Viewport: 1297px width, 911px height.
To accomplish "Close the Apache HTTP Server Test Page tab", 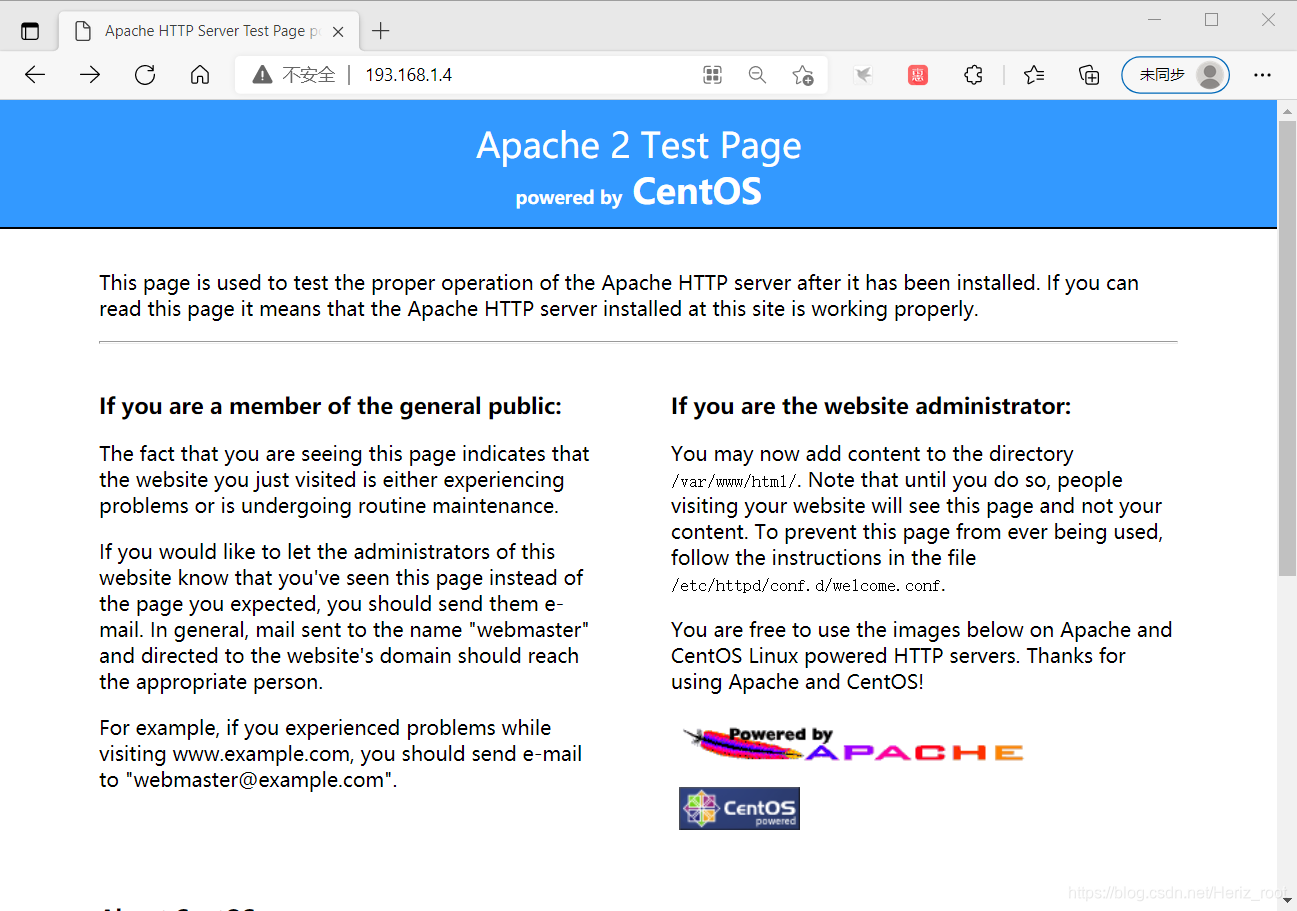I will (x=338, y=31).
